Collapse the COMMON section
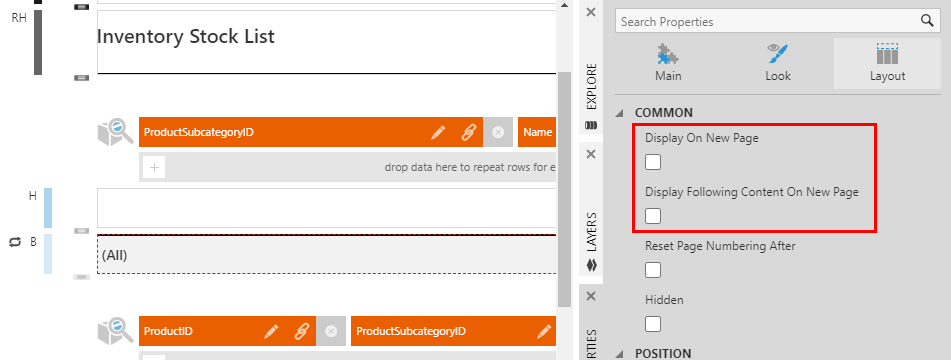Viewport: 951px width, 360px height. (x=620, y=113)
